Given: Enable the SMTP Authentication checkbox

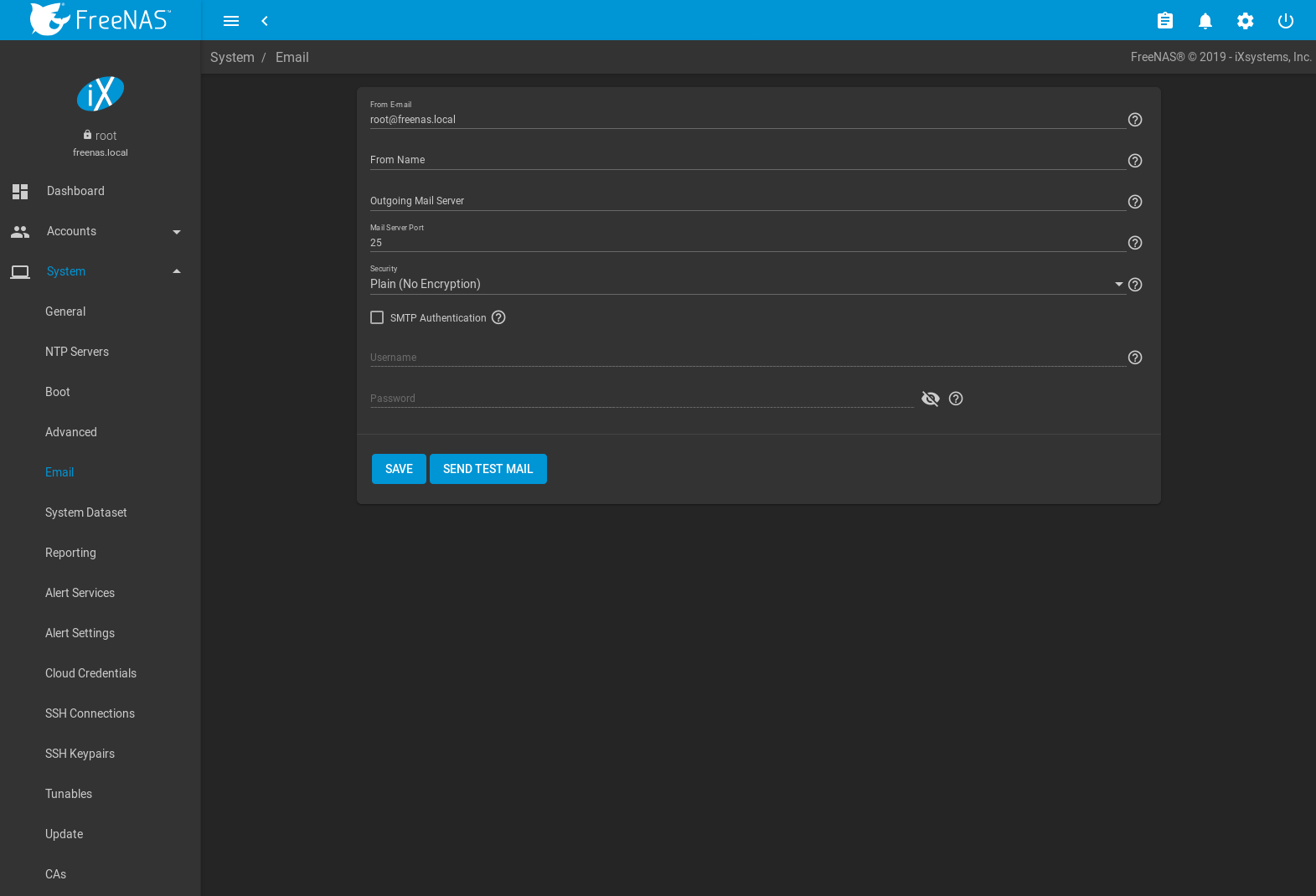Looking at the screenshot, I should coord(377,317).
